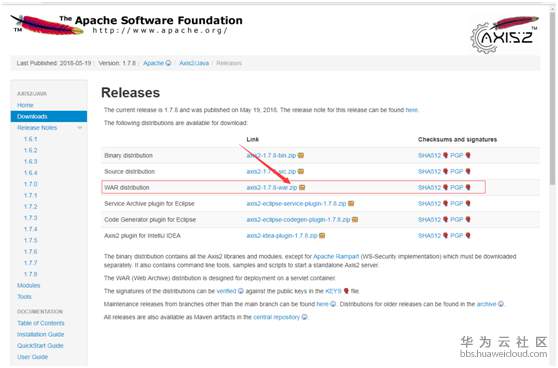Open the KEYS file link
Viewport: 558px width, 368px height.
pos(333,291)
